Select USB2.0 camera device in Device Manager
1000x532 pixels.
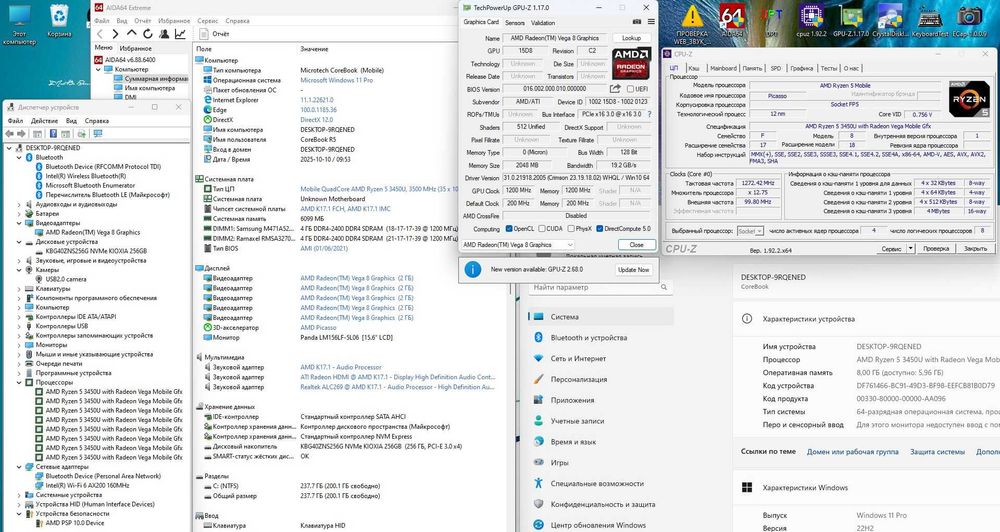point(66,279)
